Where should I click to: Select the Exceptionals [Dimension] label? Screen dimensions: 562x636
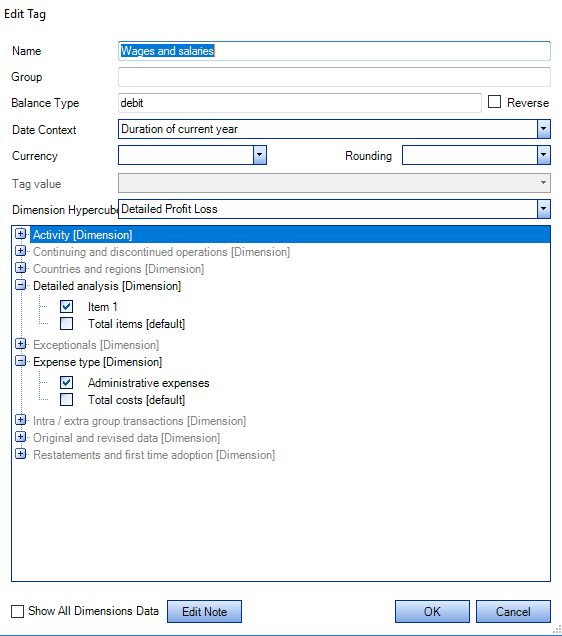(x=96, y=345)
